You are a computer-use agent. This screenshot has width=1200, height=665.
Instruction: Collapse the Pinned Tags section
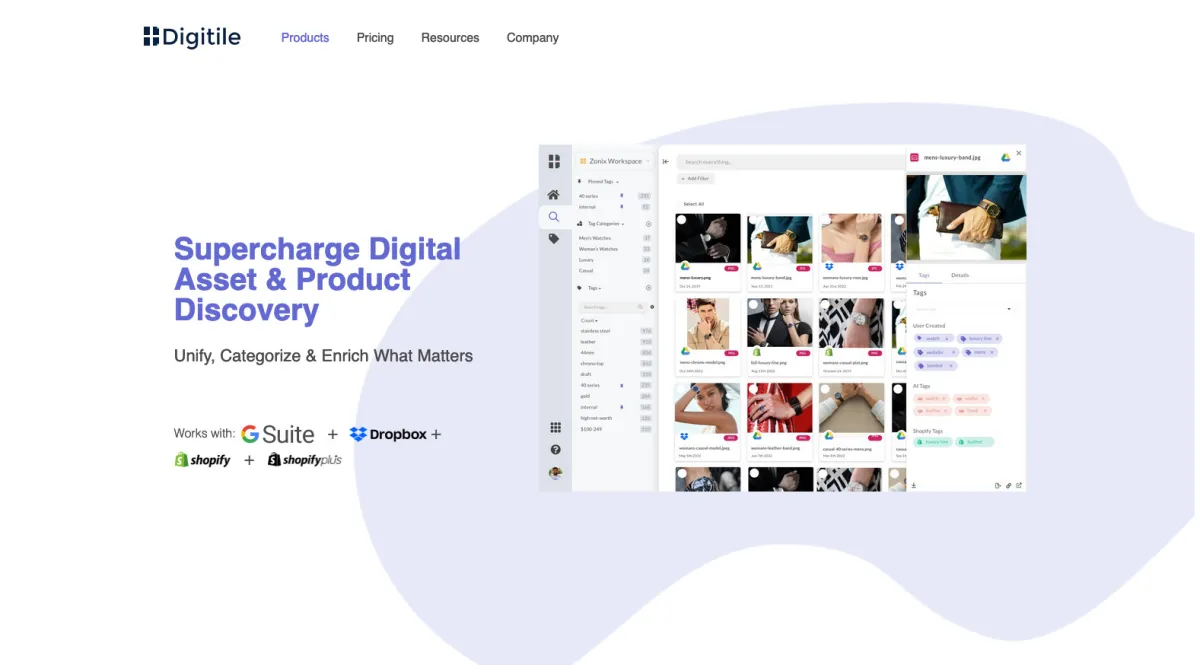(x=603, y=181)
